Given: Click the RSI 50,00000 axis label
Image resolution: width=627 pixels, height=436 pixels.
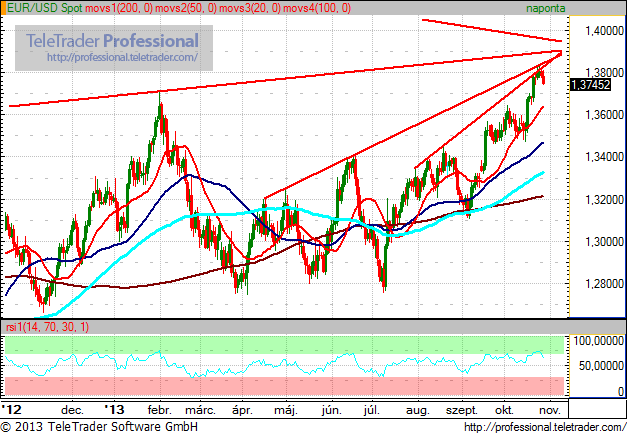Looking at the screenshot, I should tap(601, 366).
